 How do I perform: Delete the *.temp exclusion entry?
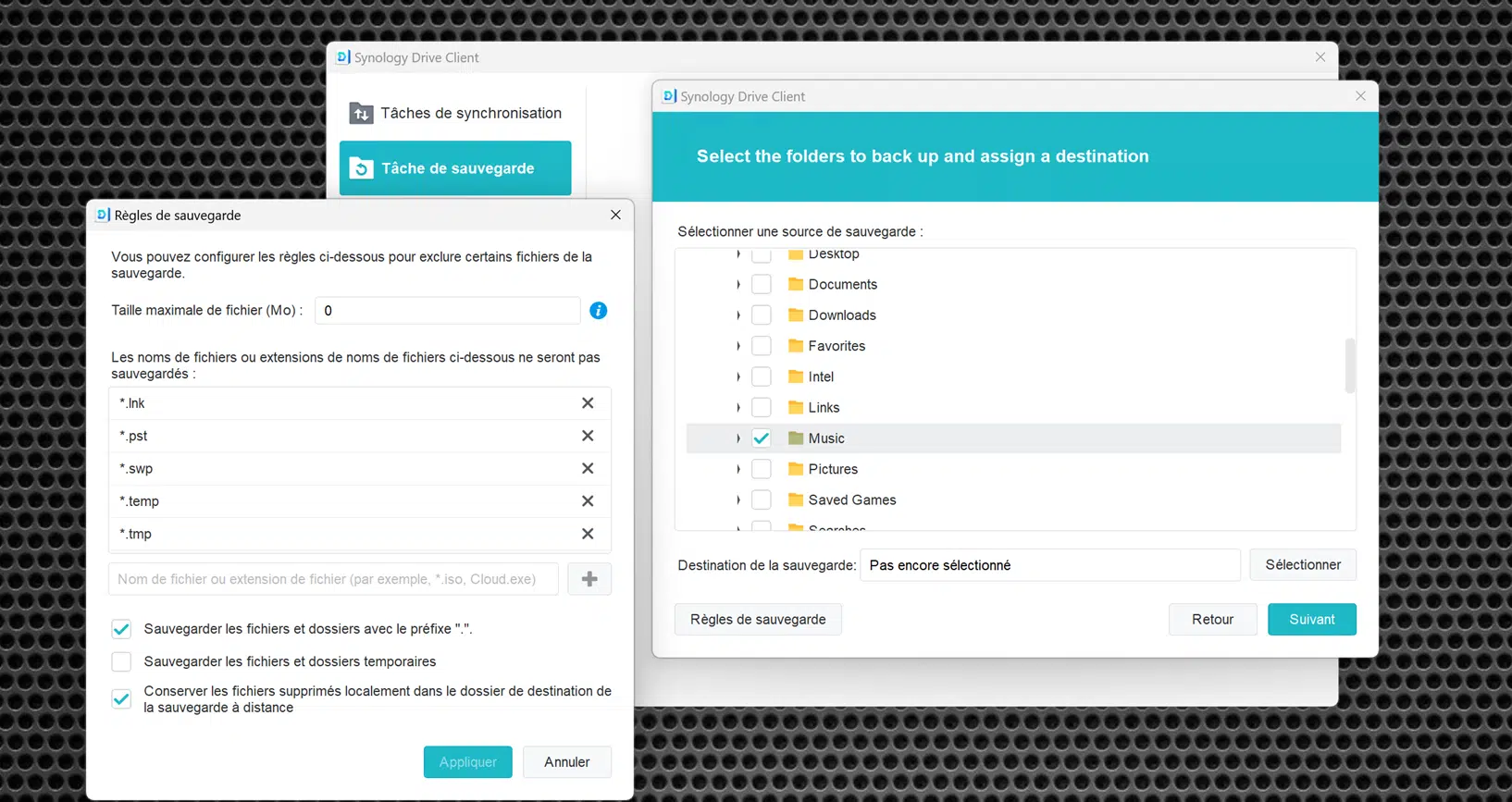point(588,501)
